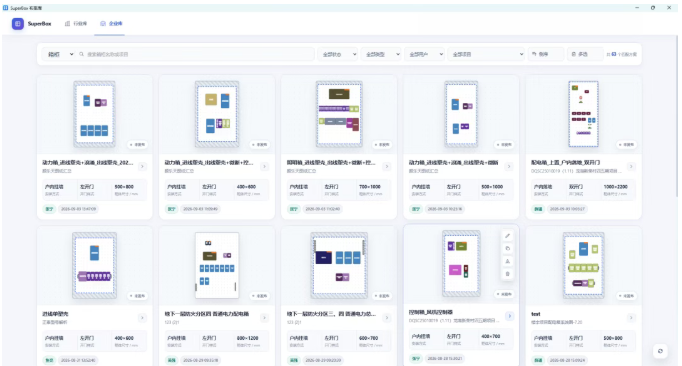Click the size value 400×700

491,336
